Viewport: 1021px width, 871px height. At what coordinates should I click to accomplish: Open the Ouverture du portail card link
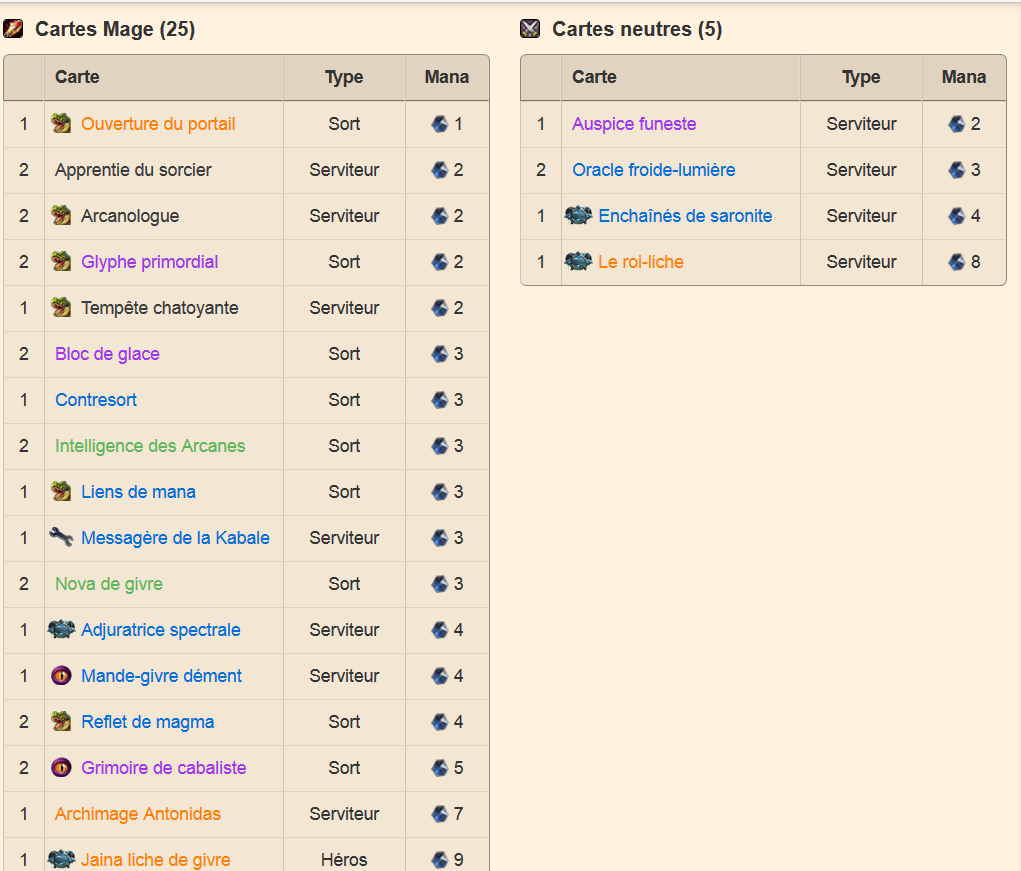(158, 124)
